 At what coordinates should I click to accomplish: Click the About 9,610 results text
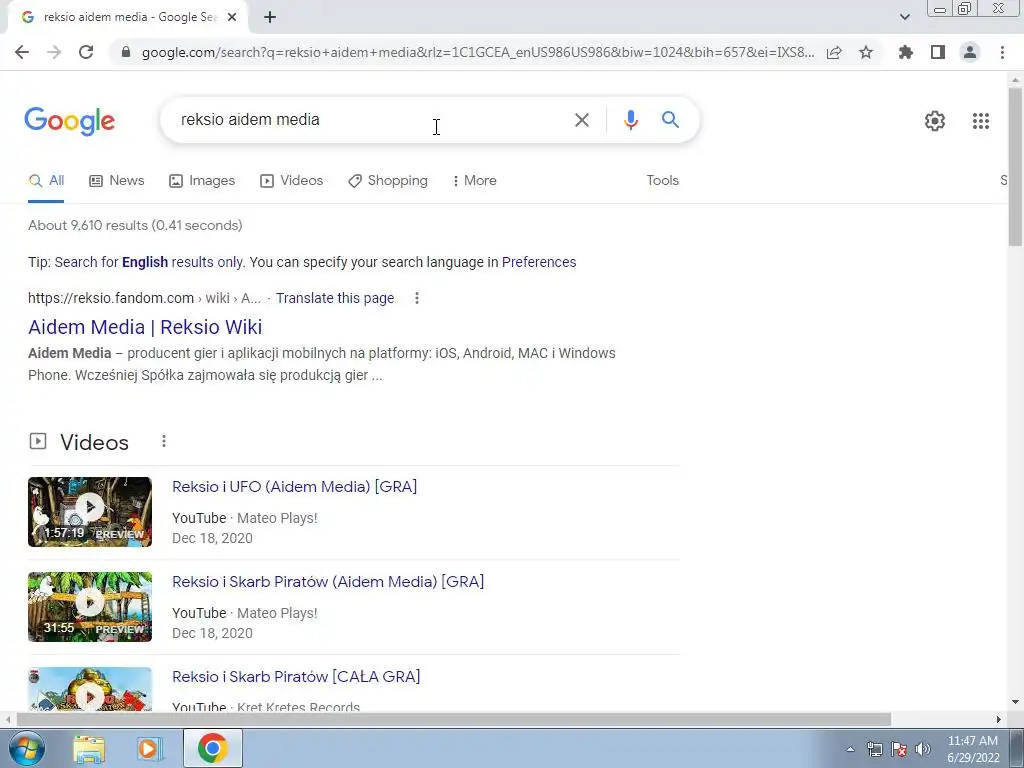(135, 226)
